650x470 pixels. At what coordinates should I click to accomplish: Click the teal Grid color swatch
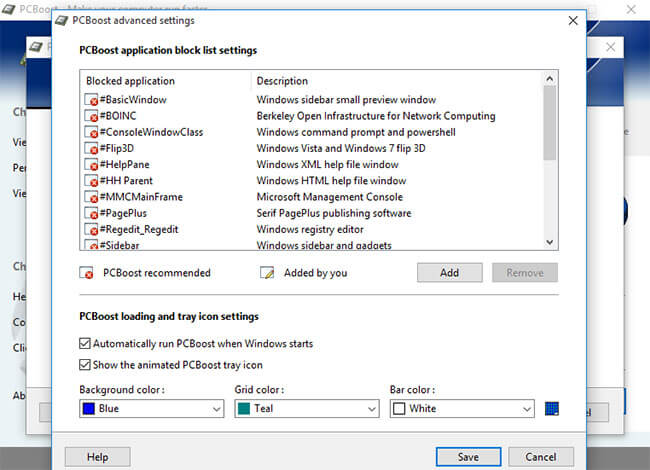[x=244, y=409]
